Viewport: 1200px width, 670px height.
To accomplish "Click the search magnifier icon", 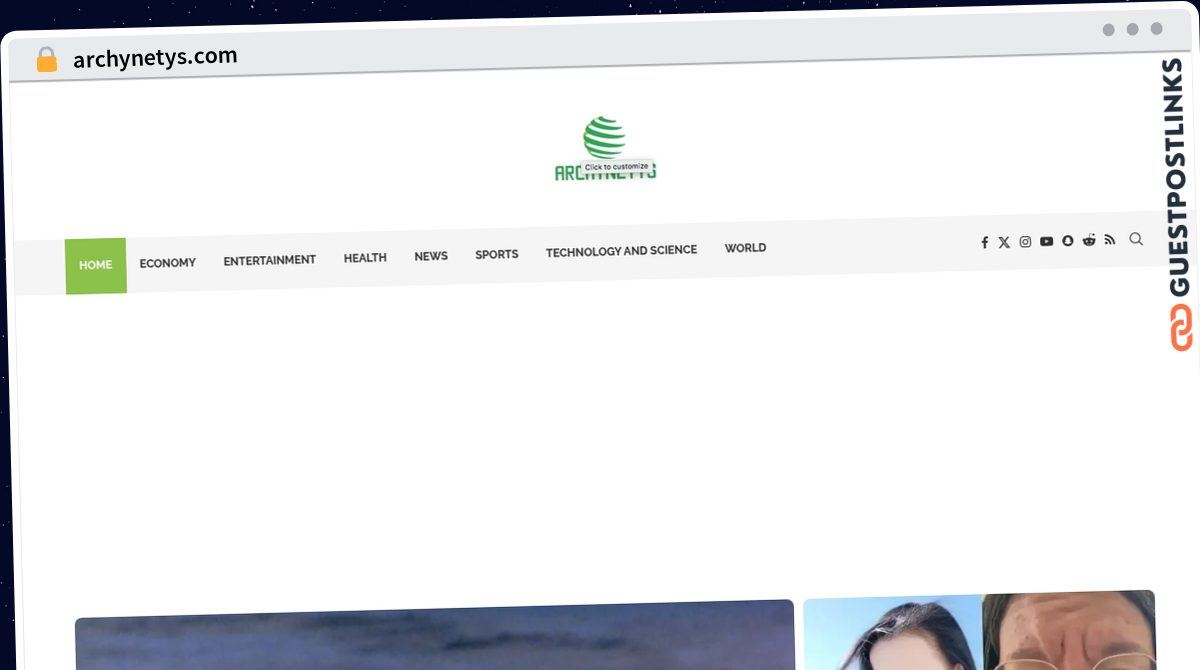I will [x=1136, y=239].
